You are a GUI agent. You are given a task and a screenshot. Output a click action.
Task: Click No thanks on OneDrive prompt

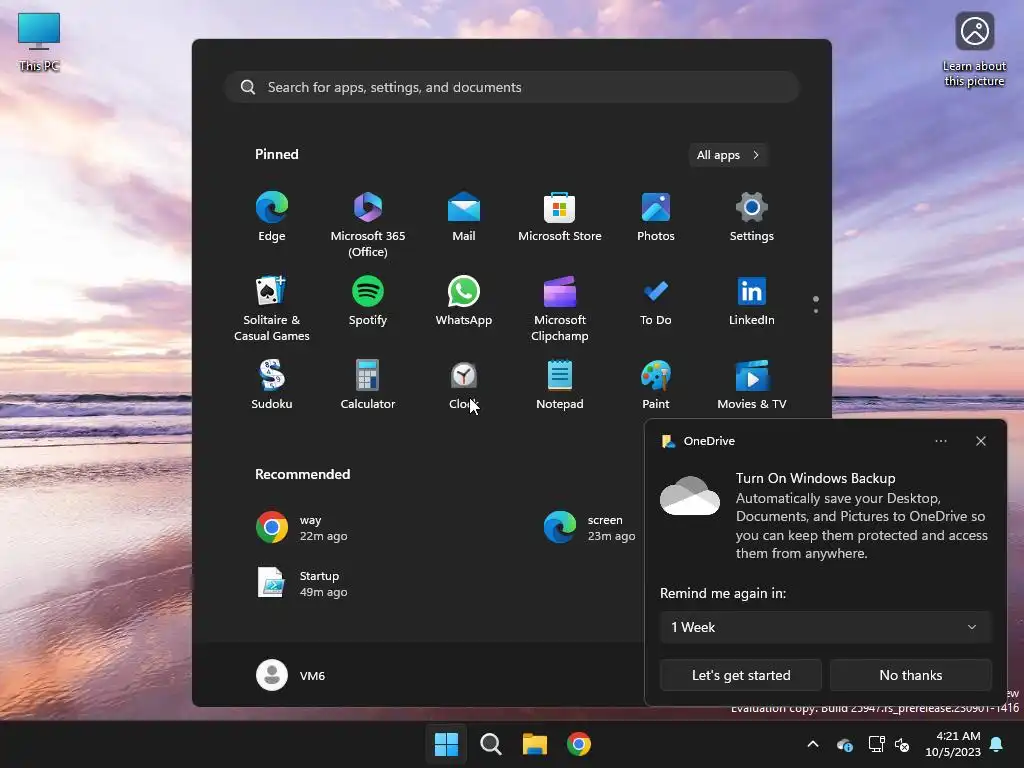[910, 675]
